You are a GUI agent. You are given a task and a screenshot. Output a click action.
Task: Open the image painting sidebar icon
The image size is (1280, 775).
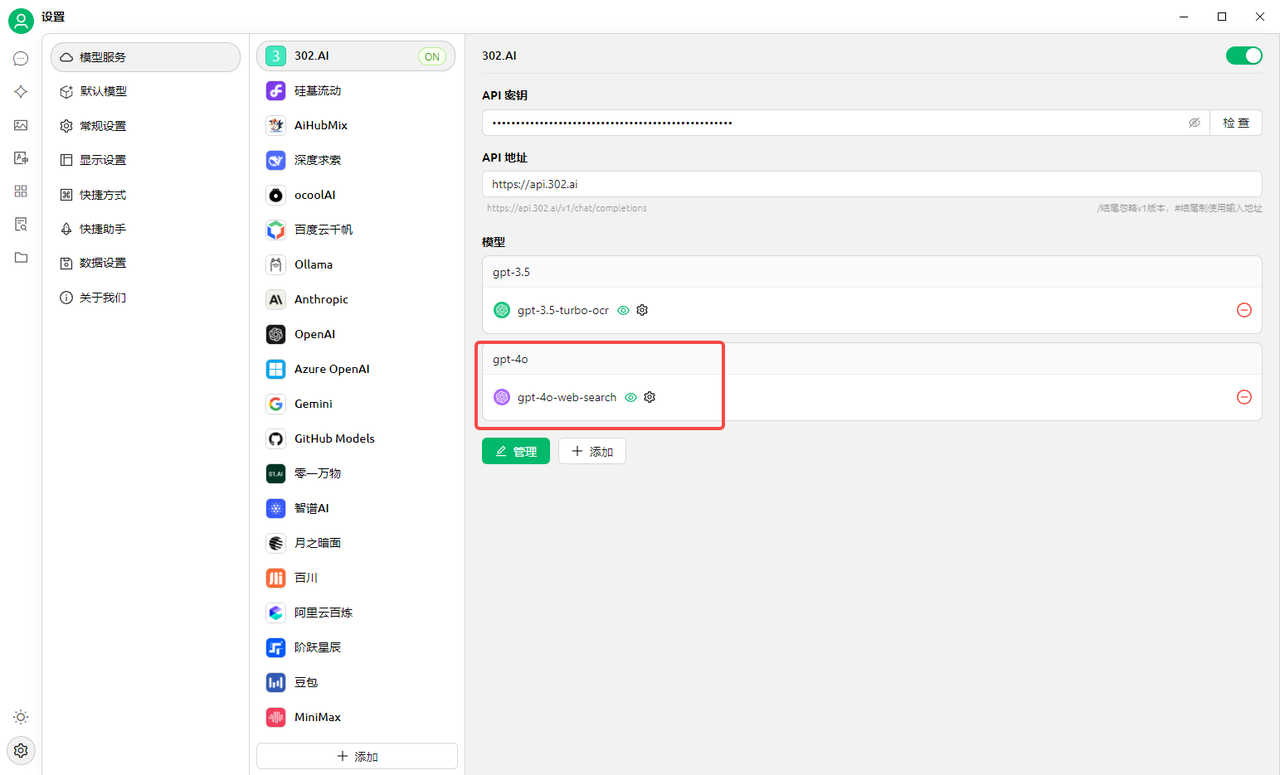click(x=21, y=125)
